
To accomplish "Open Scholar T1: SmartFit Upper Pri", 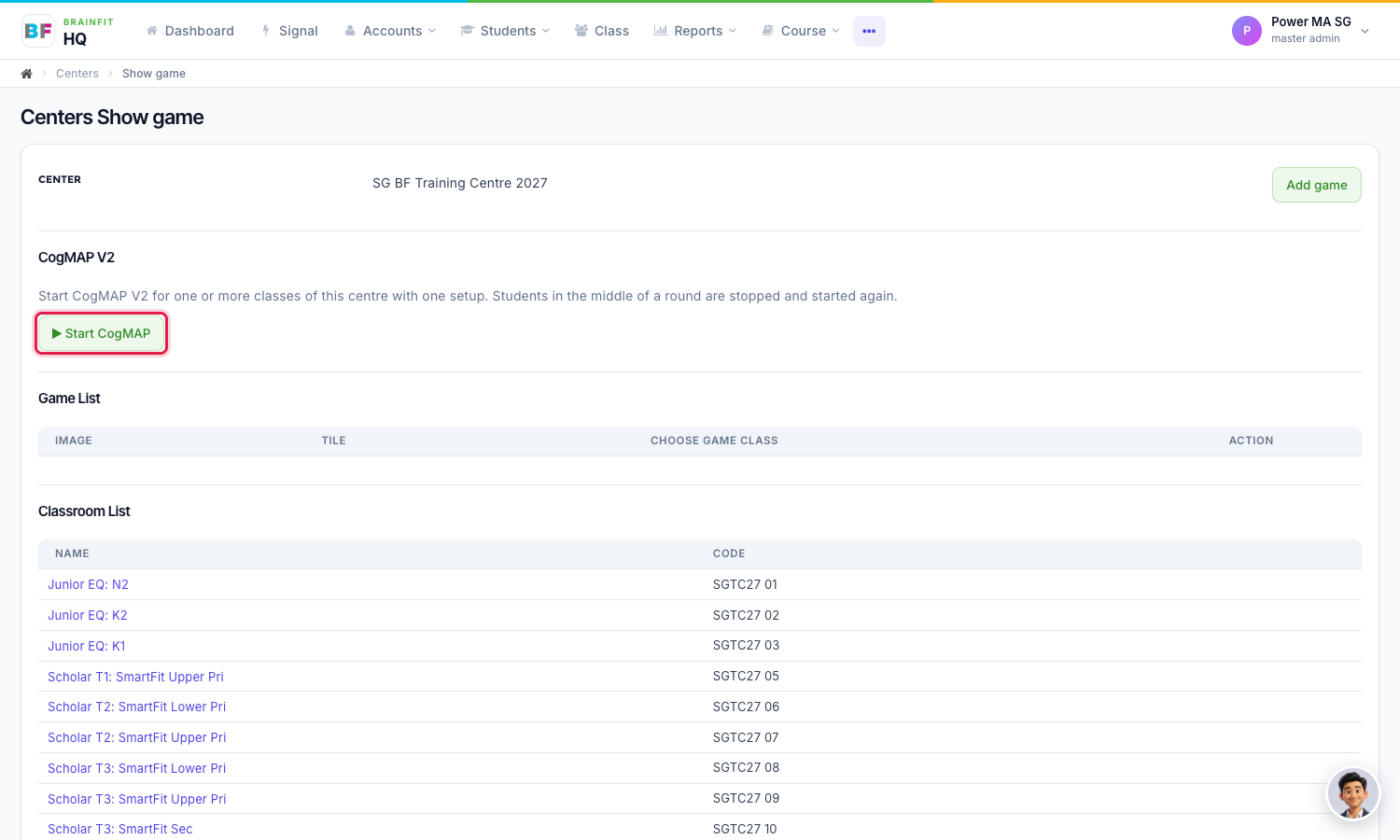I will (x=135, y=677).
